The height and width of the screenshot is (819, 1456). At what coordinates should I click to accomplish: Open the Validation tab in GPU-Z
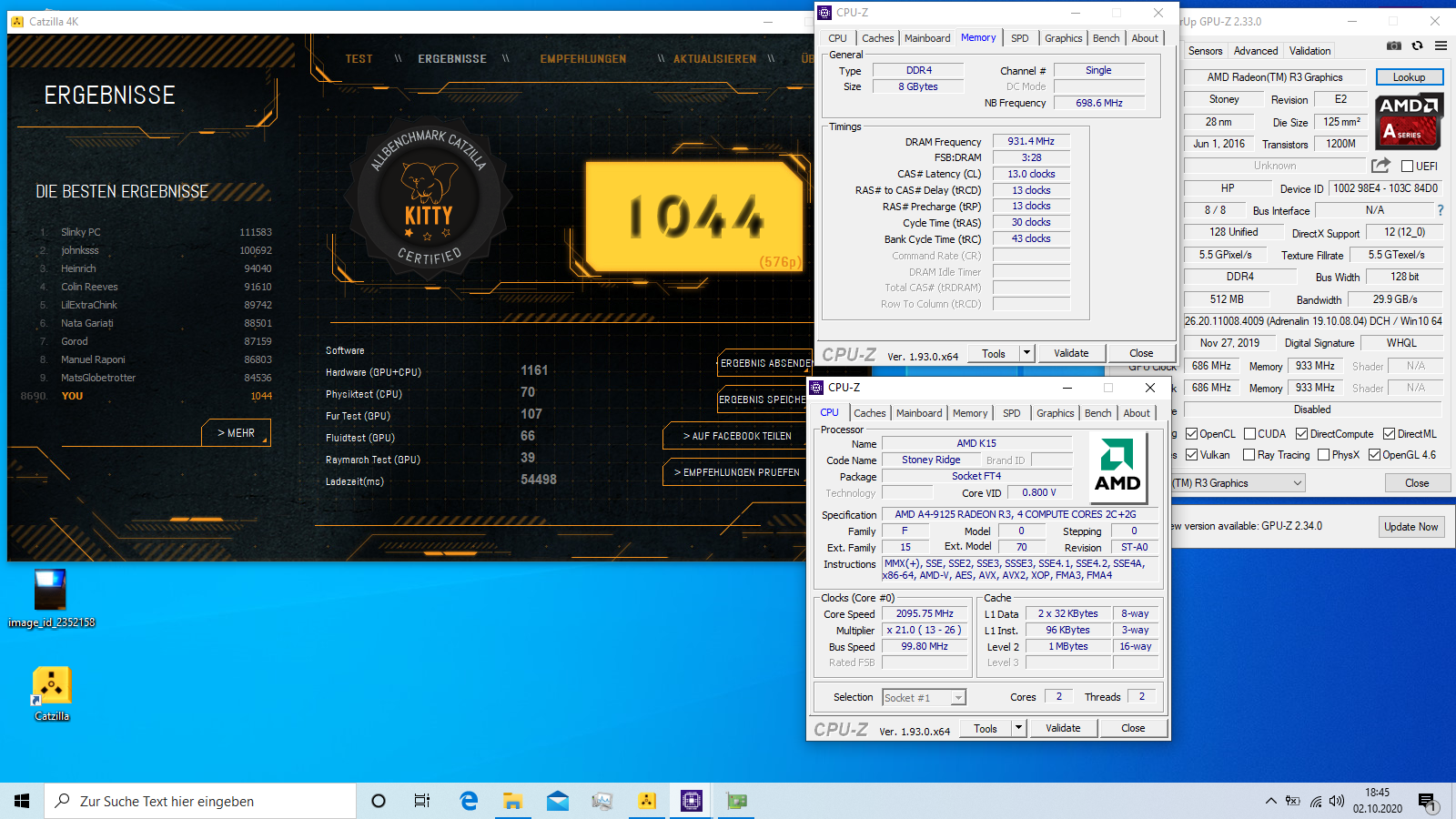1309,51
